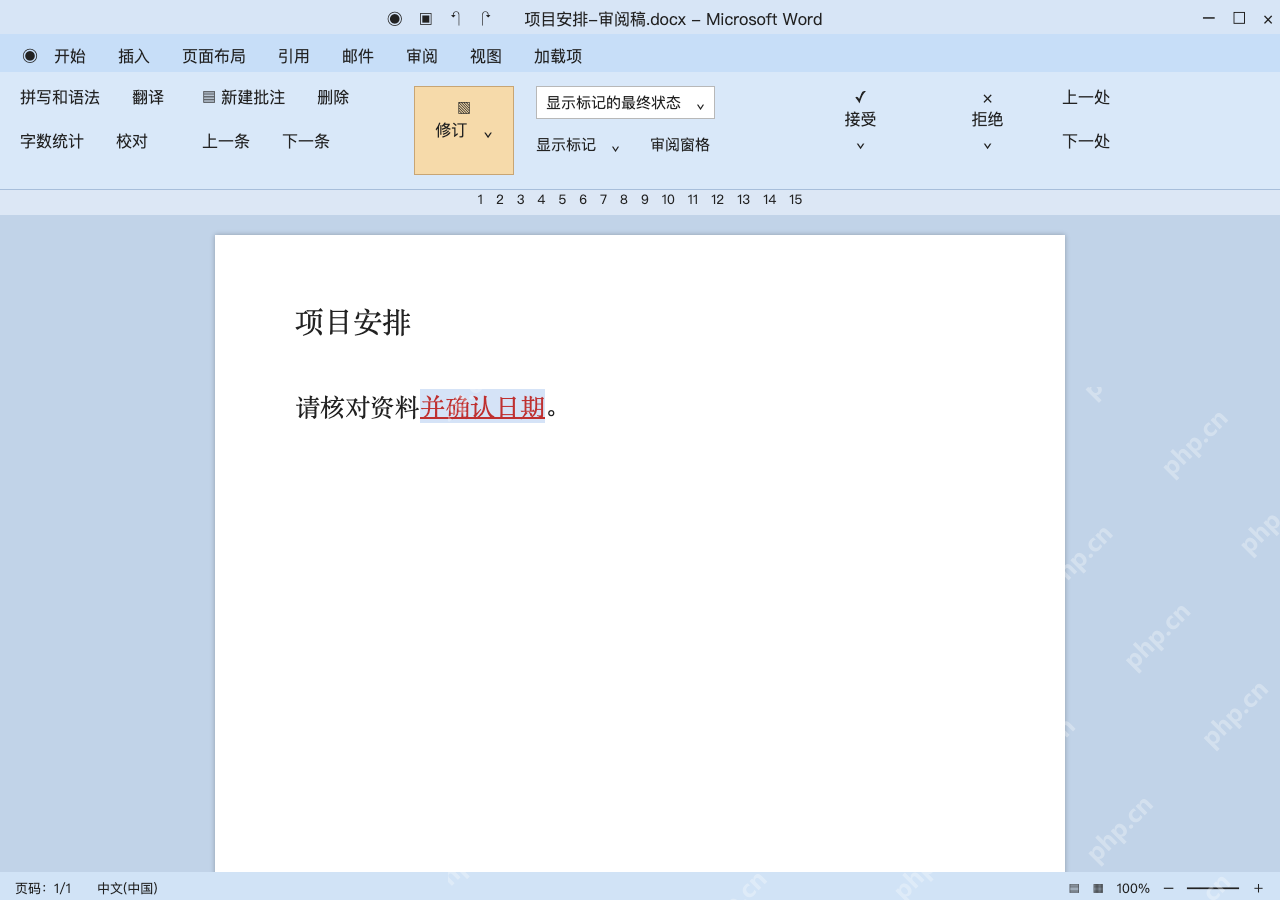The height and width of the screenshot is (900, 1280).
Task: Click the Save icon in the title bar
Action: click(x=425, y=19)
